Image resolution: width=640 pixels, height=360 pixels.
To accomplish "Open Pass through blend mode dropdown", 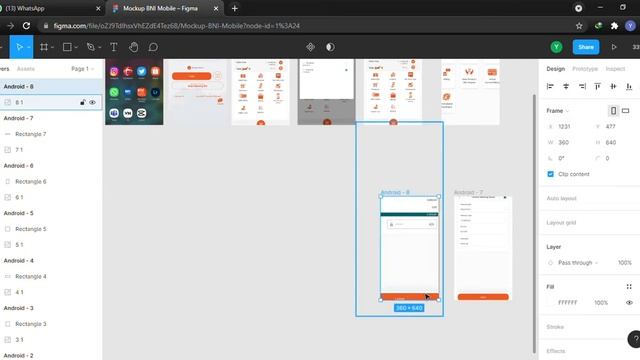I will tap(578, 263).
